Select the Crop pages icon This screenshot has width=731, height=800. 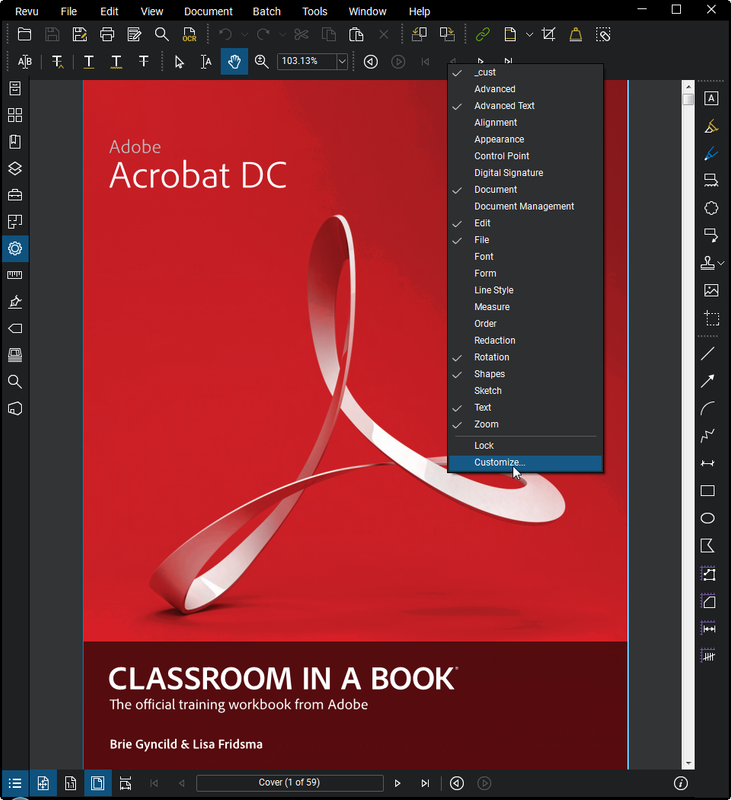(x=549, y=35)
